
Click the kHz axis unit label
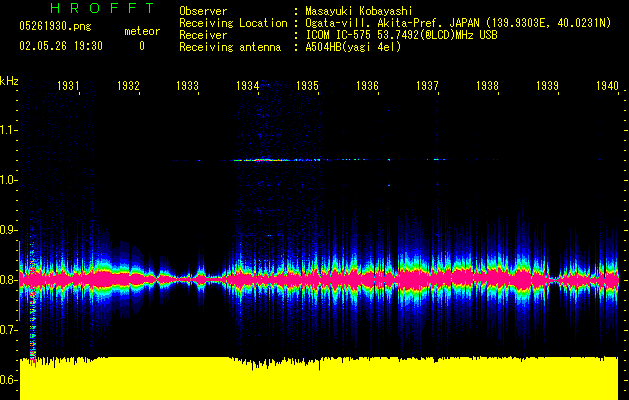click(9, 81)
